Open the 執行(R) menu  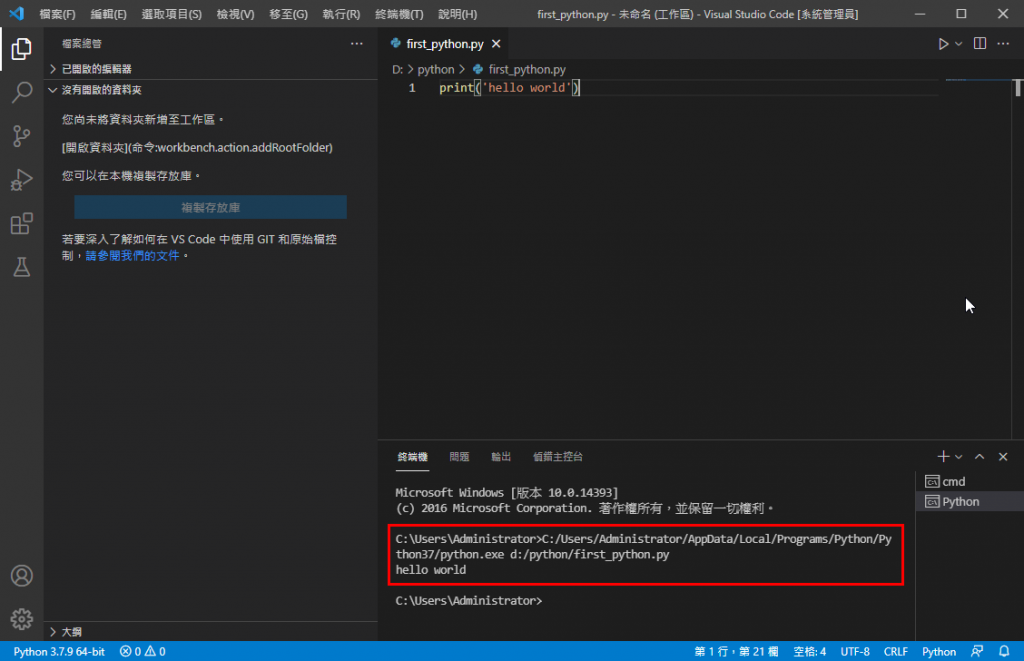[341, 14]
